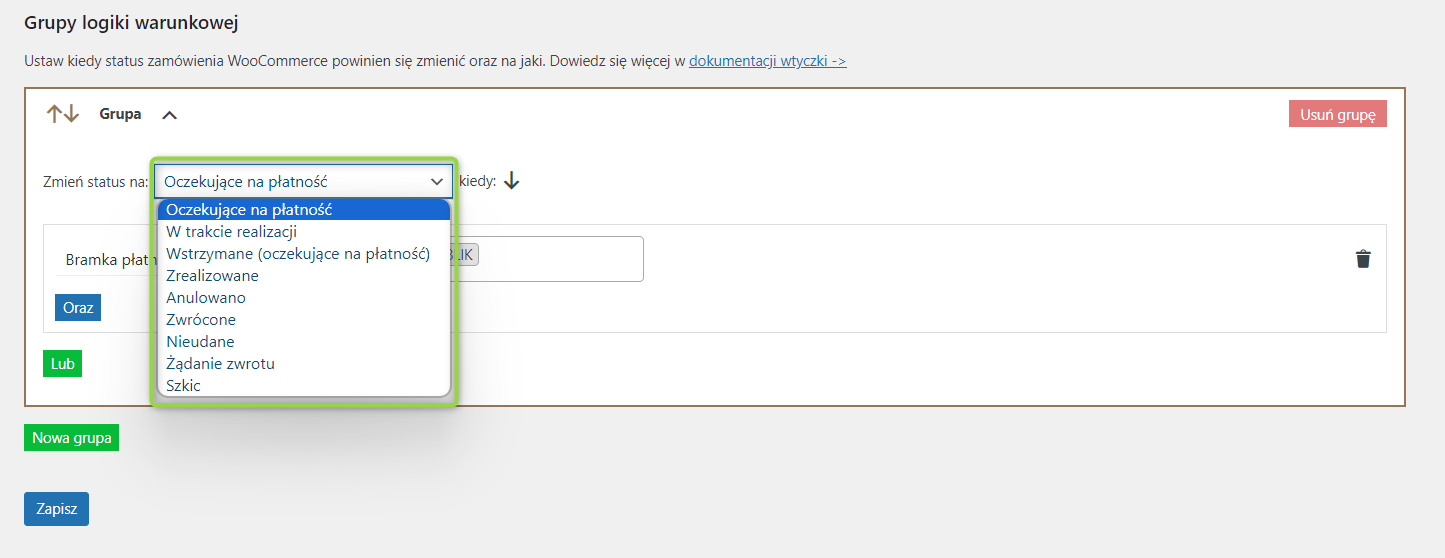Choose Żądanie zwrotu option
The width and height of the screenshot is (1445, 558).
tap(304, 364)
